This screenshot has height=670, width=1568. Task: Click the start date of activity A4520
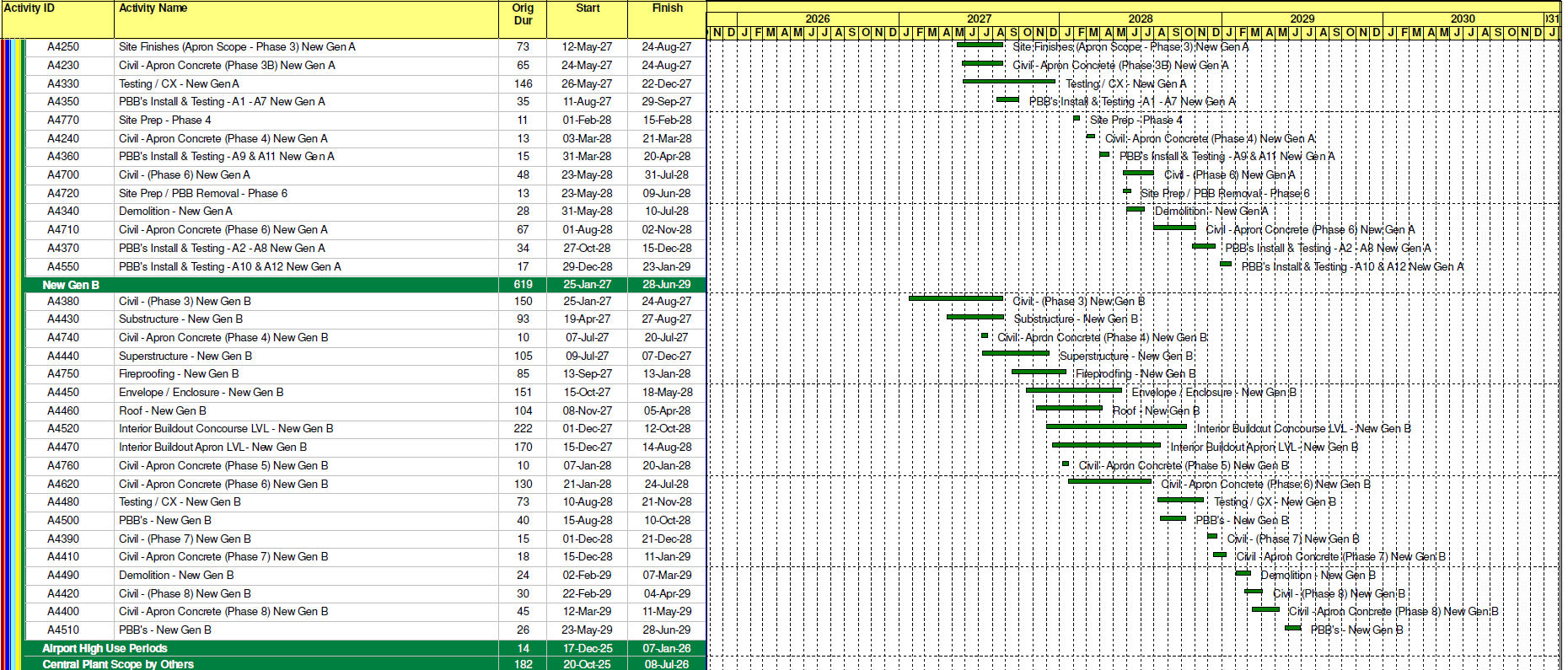tap(588, 429)
